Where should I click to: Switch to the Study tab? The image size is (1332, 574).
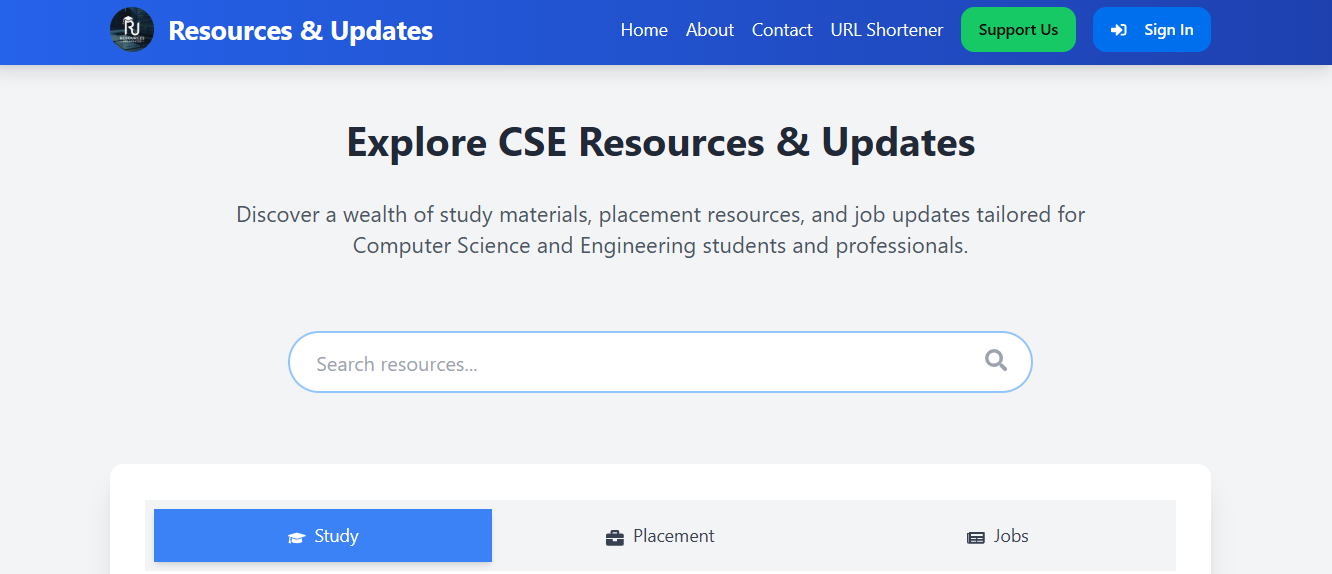coord(323,536)
